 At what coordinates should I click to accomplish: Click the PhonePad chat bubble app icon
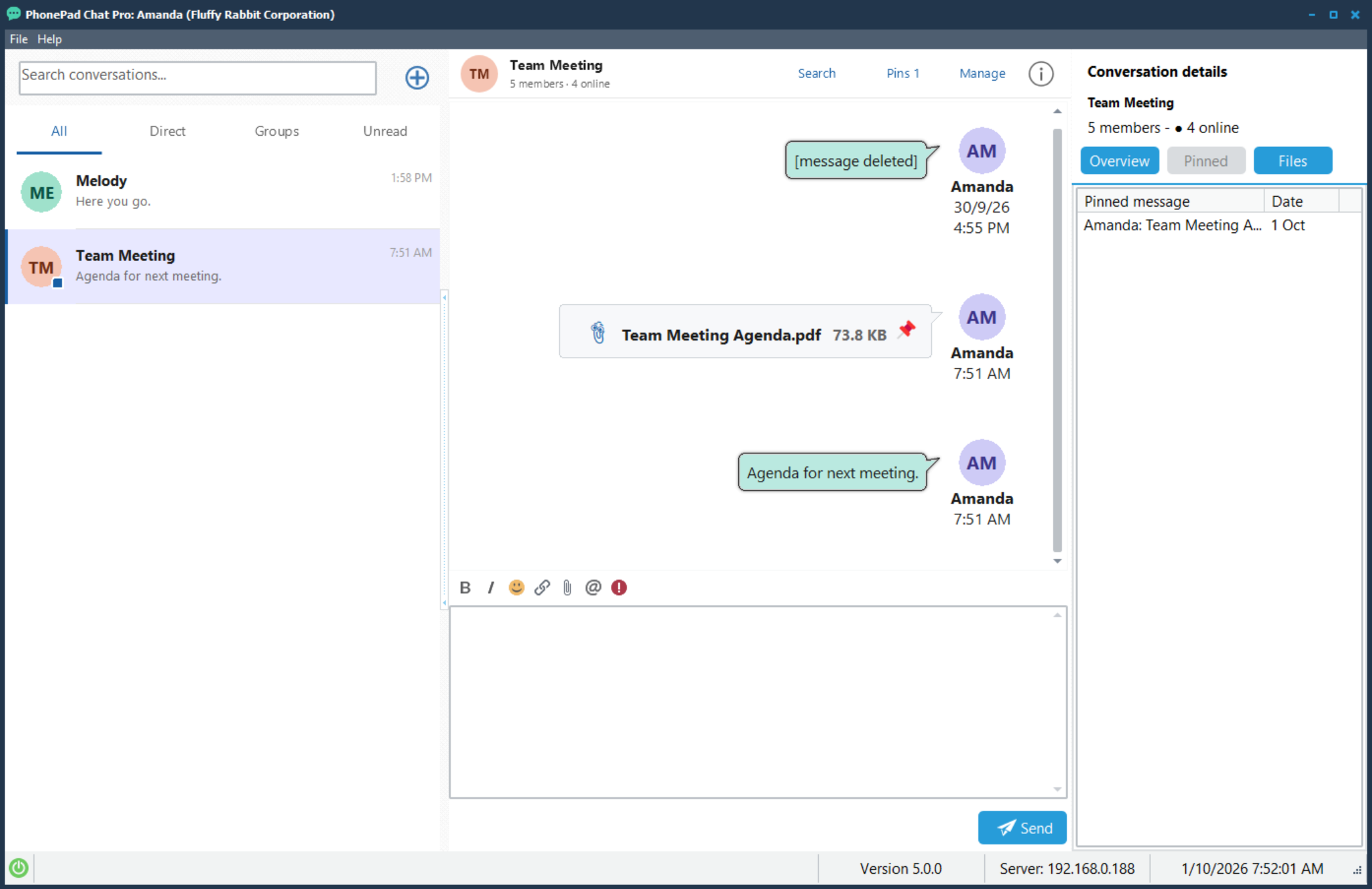[13, 14]
